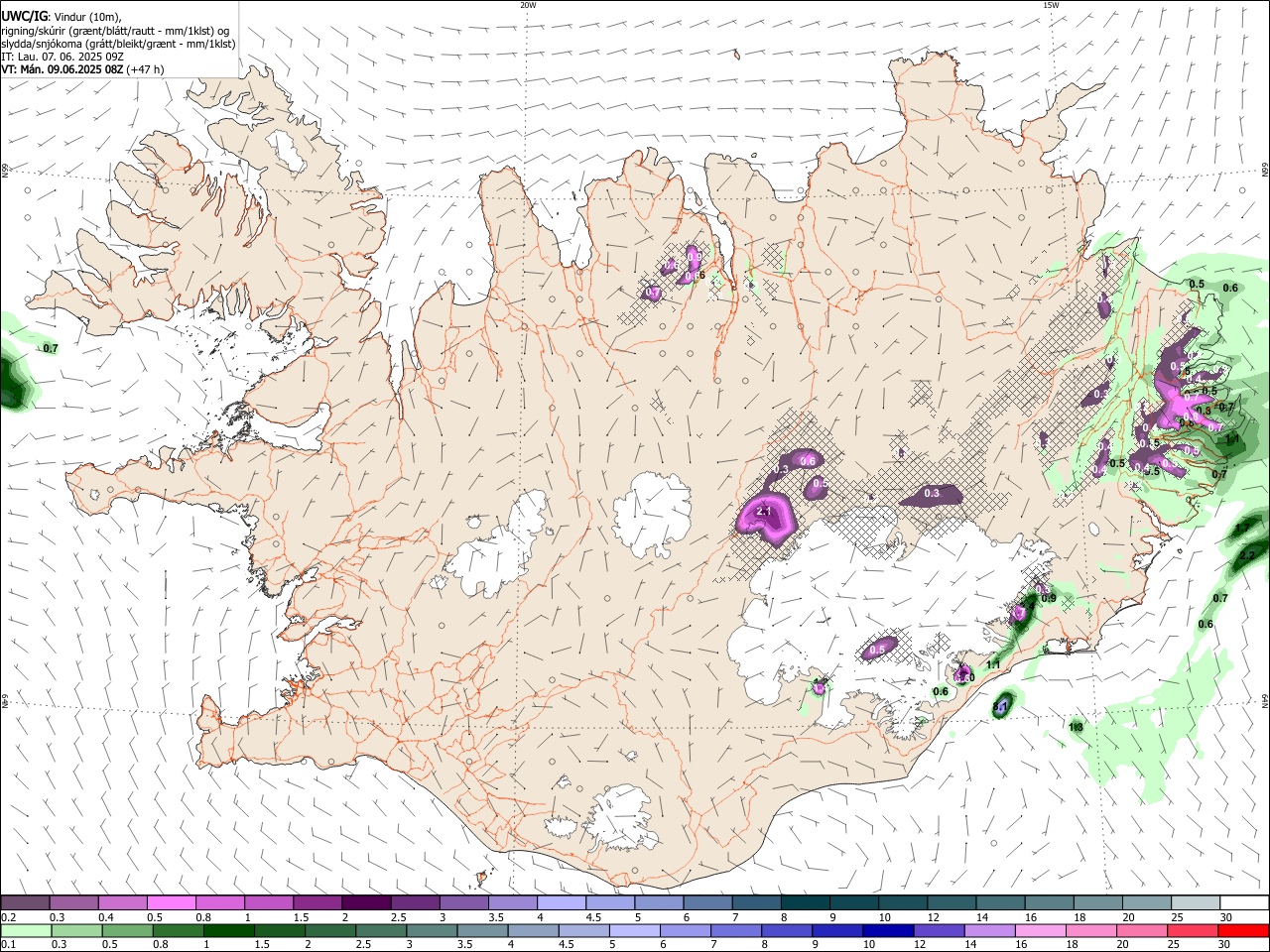Click the Mýrdalsjökull glacier on the south coast
Screen dimensions: 1270x952
(x=621, y=819)
